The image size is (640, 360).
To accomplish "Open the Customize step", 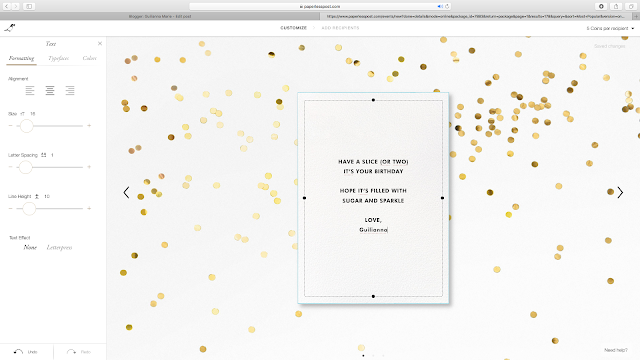I will coord(293,28).
